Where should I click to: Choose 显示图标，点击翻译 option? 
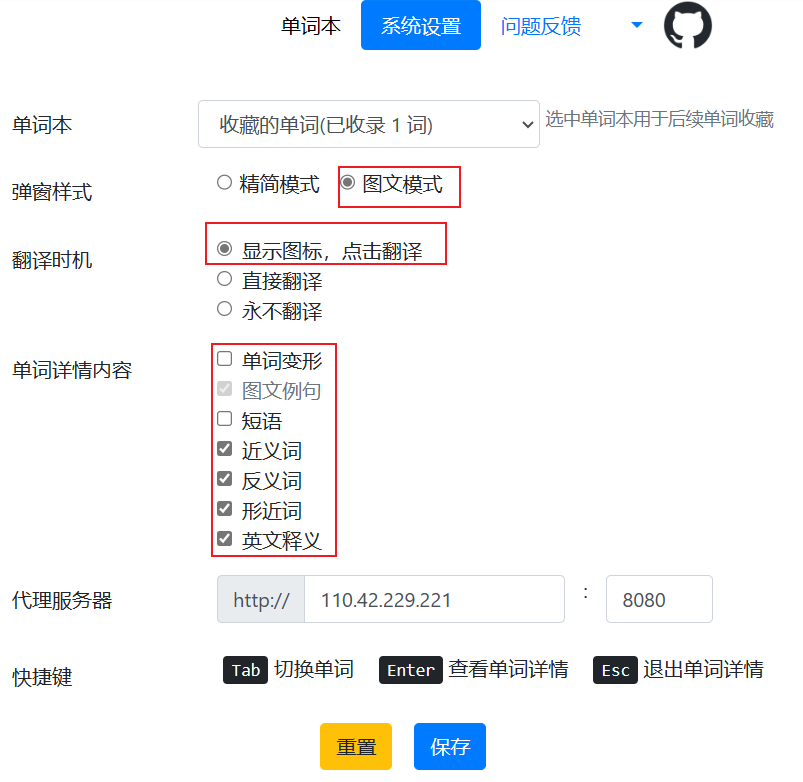[x=225, y=249]
